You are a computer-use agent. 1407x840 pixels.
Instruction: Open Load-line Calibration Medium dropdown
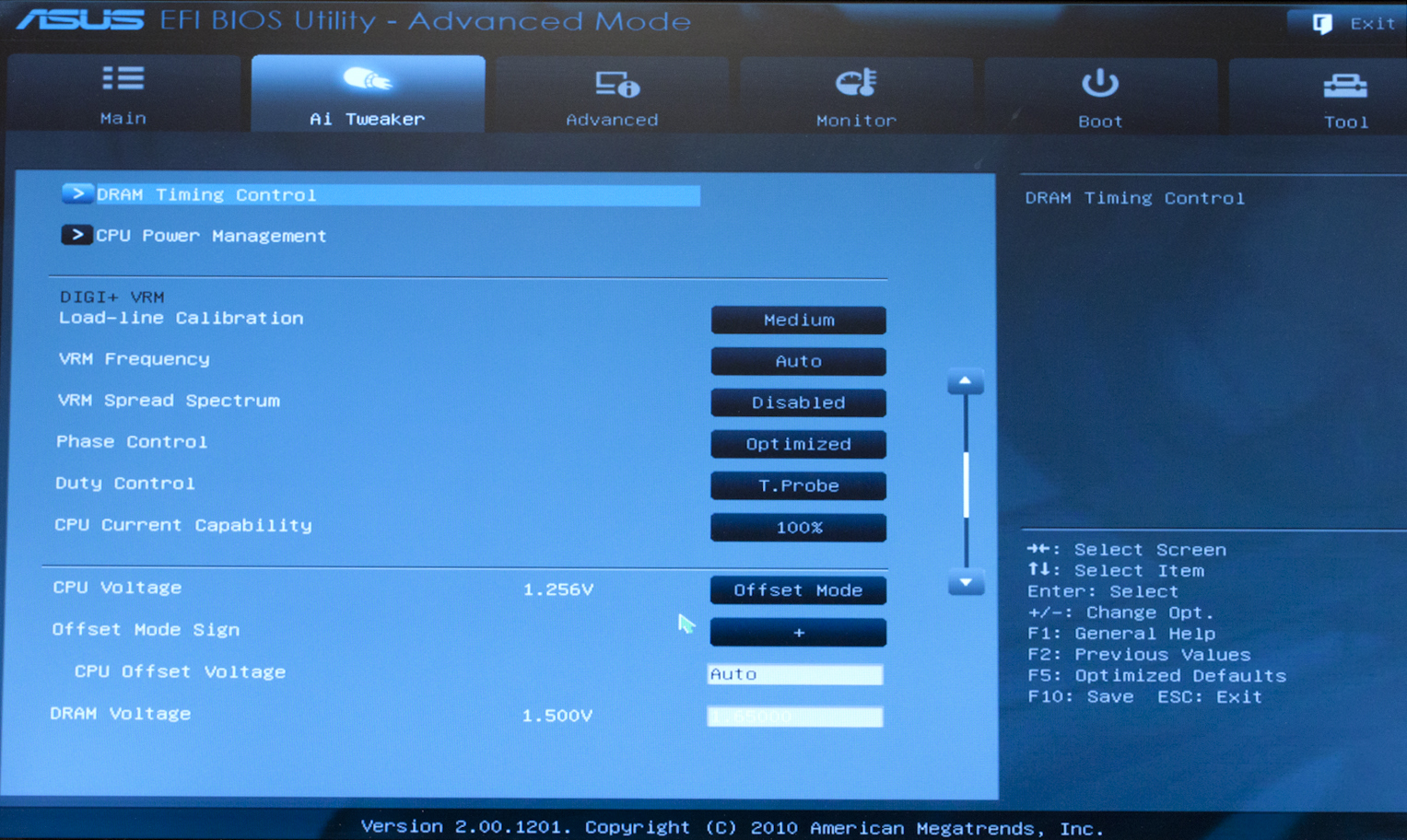(x=798, y=320)
